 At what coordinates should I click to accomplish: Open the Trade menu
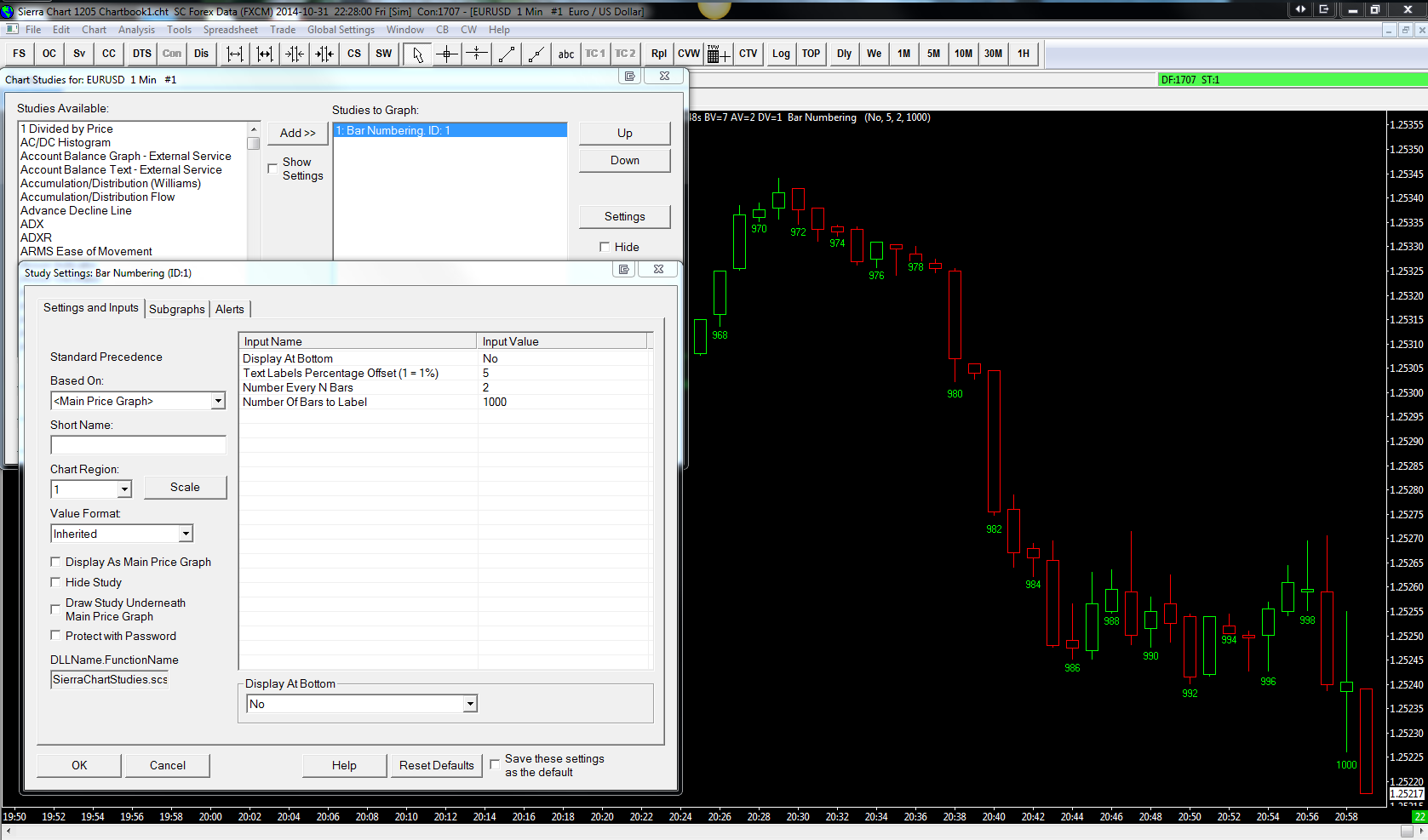pyautogui.click(x=283, y=30)
